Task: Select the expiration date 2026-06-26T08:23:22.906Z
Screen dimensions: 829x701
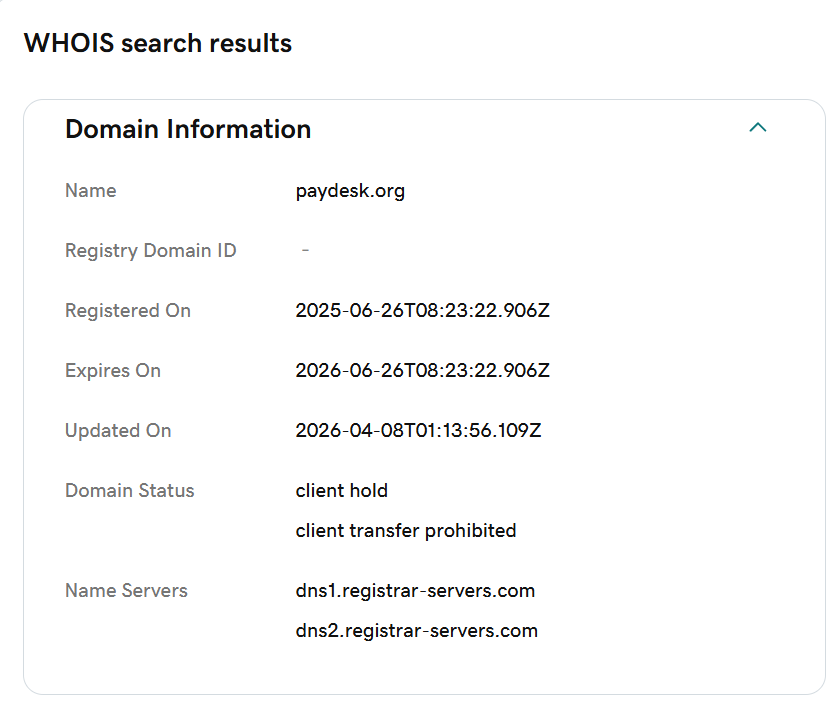Action: click(x=422, y=370)
